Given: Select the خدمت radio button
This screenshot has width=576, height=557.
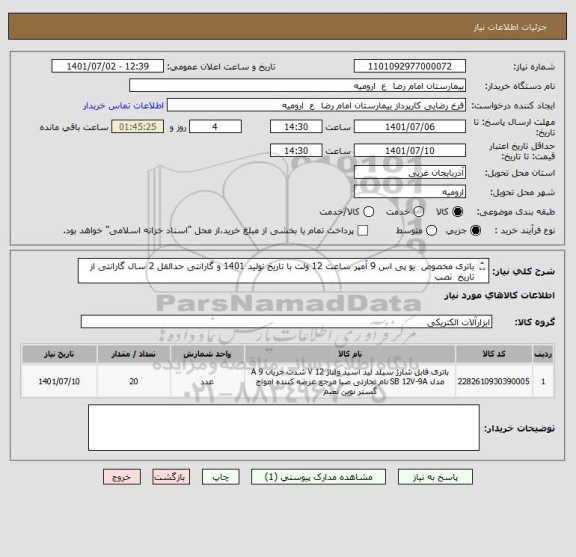Looking at the screenshot, I should point(418,212).
